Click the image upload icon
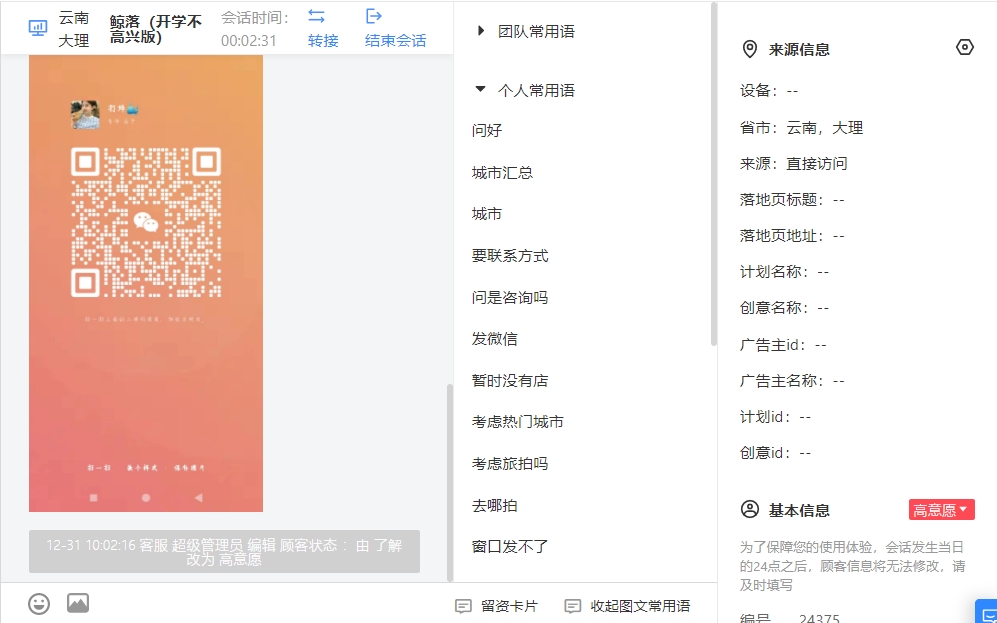Screen dimensions: 997x623 coord(78,603)
